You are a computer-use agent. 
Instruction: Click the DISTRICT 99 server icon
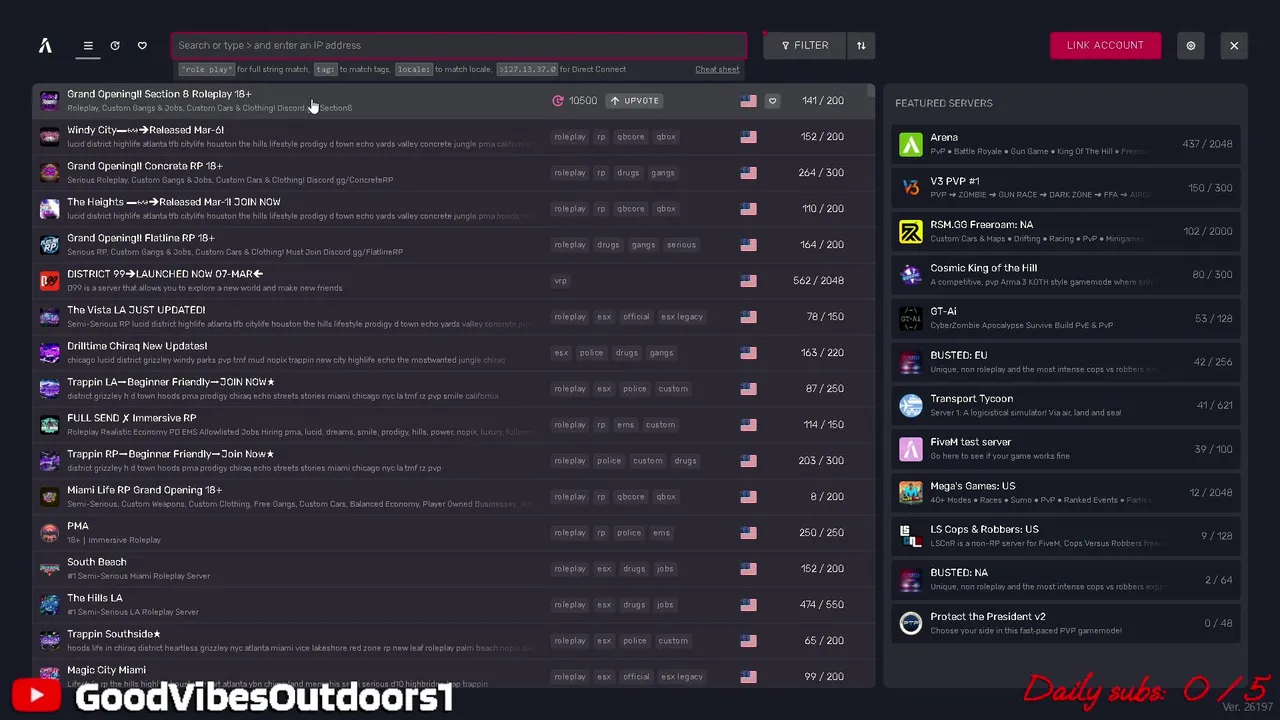tap(49, 280)
